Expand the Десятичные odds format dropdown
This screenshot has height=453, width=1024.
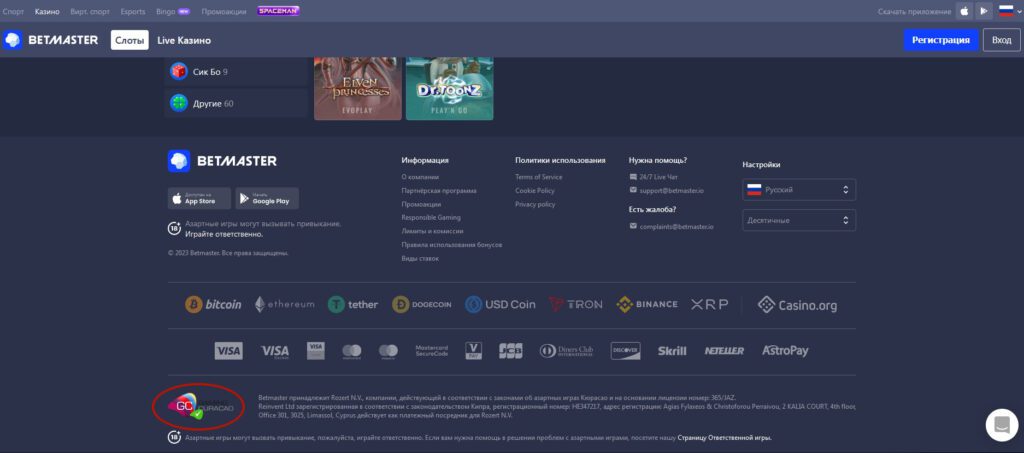(799, 221)
